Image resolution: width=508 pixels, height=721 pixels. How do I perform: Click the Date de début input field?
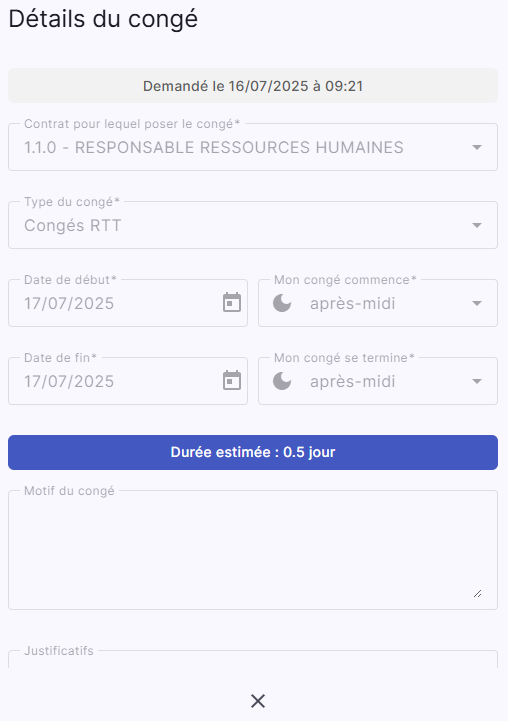click(x=128, y=303)
